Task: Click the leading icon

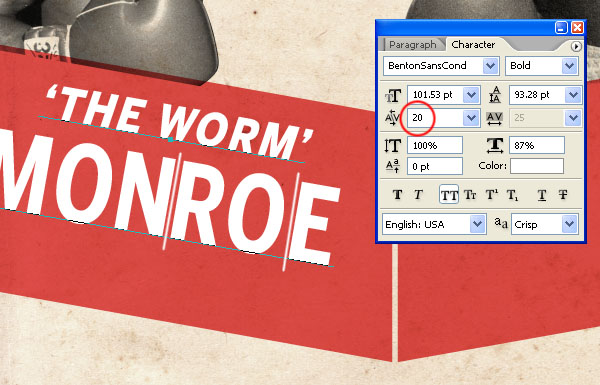Action: pos(495,95)
